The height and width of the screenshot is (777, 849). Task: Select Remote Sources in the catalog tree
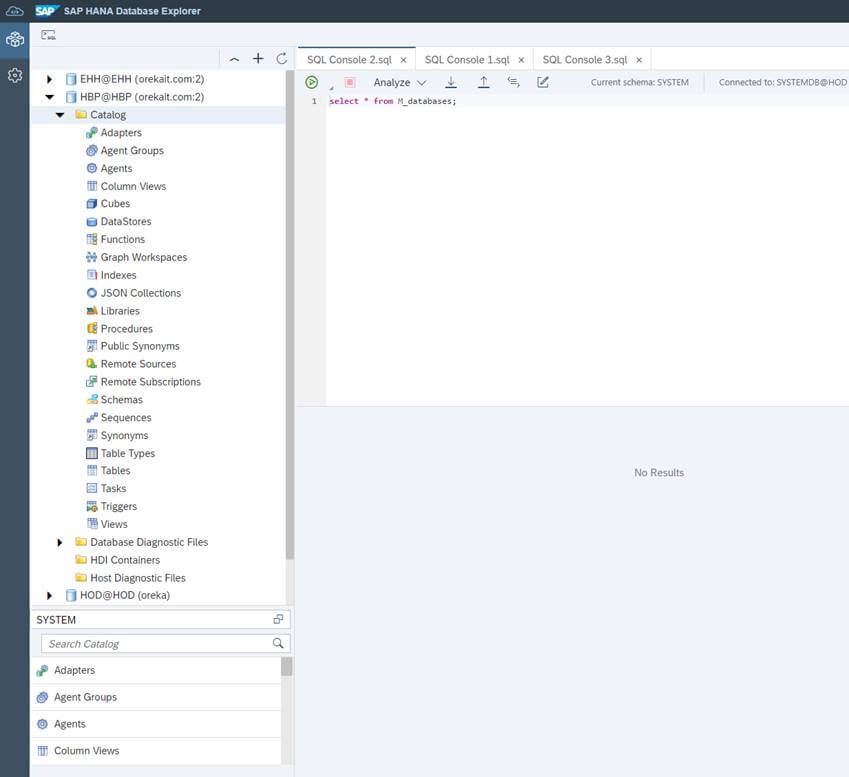pos(138,364)
